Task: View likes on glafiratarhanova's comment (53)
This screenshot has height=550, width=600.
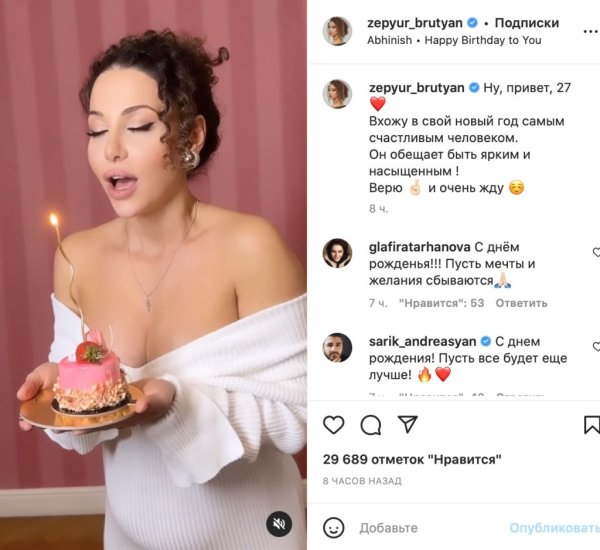Action: (x=441, y=303)
